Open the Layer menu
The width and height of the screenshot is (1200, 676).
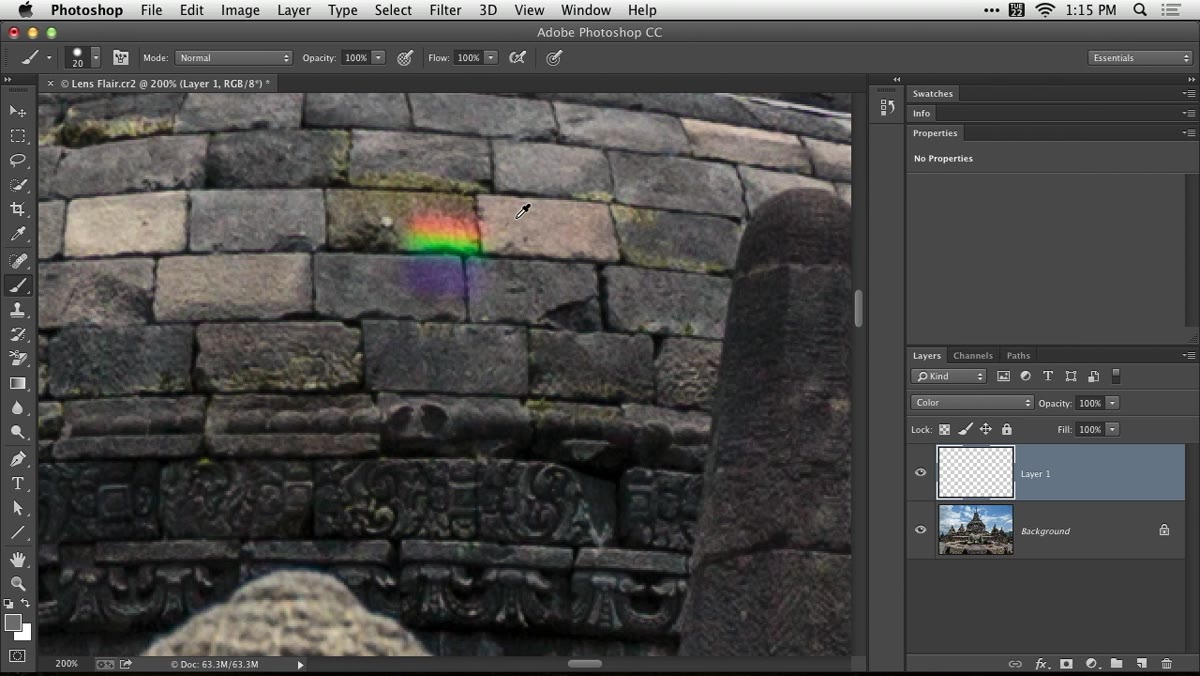294,10
